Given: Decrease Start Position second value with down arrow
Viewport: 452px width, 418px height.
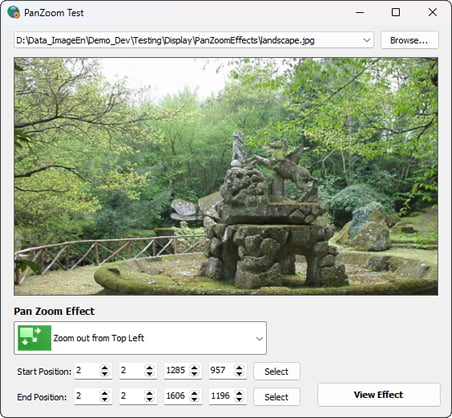Looking at the screenshot, I should (x=149, y=374).
